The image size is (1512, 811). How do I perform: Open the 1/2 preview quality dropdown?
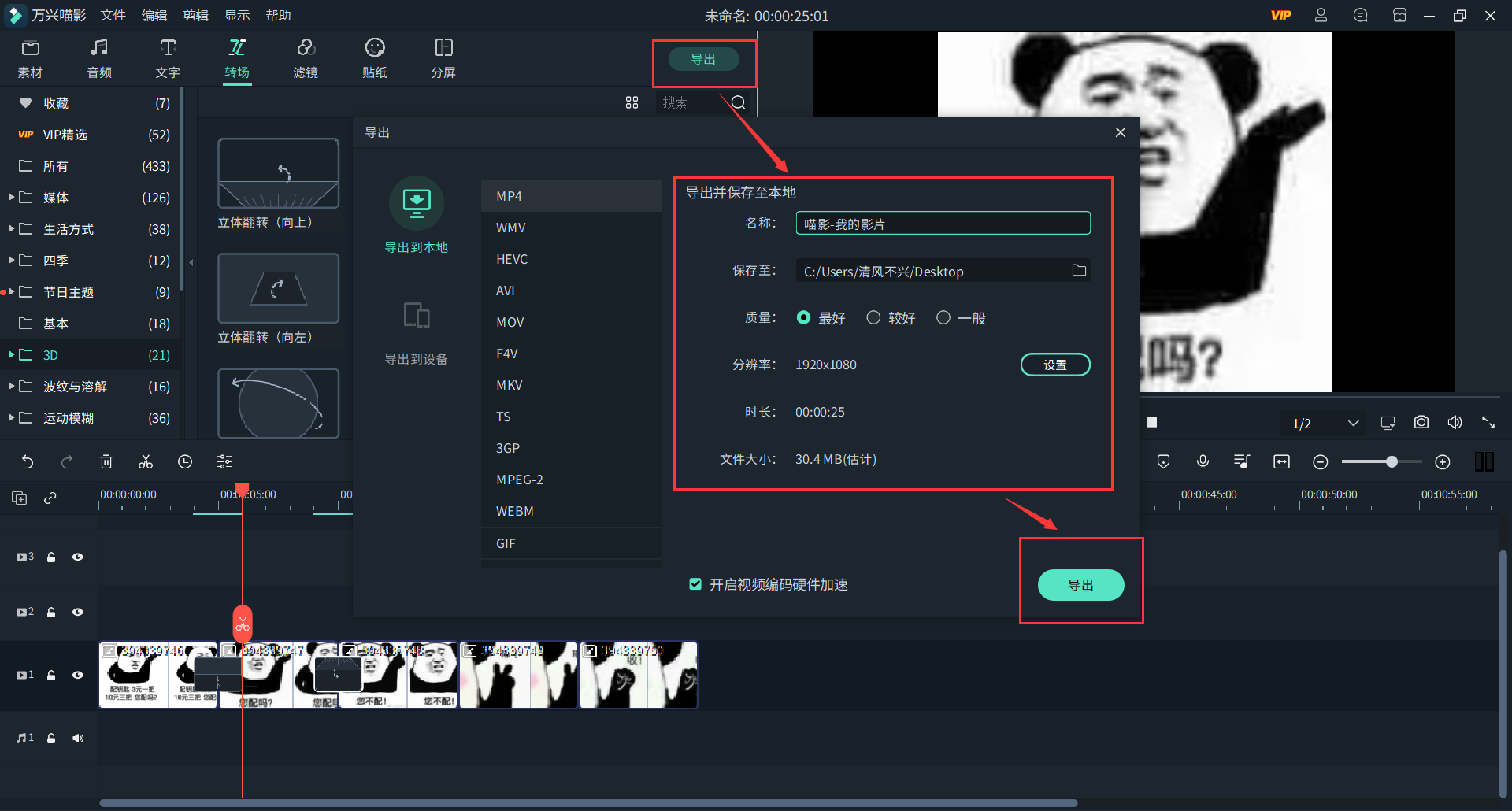coord(1323,423)
